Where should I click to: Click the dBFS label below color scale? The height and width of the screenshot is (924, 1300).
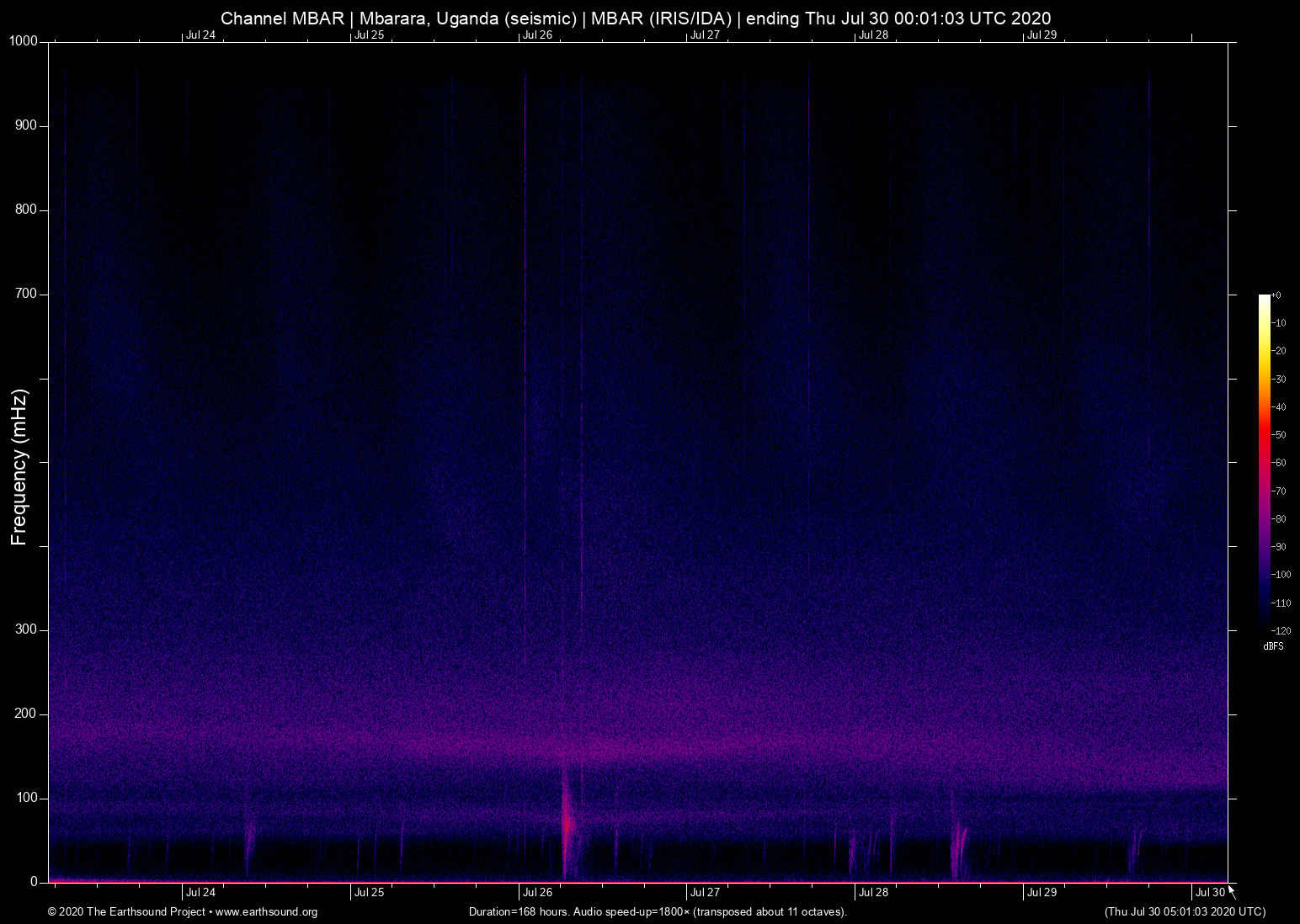tap(1273, 646)
